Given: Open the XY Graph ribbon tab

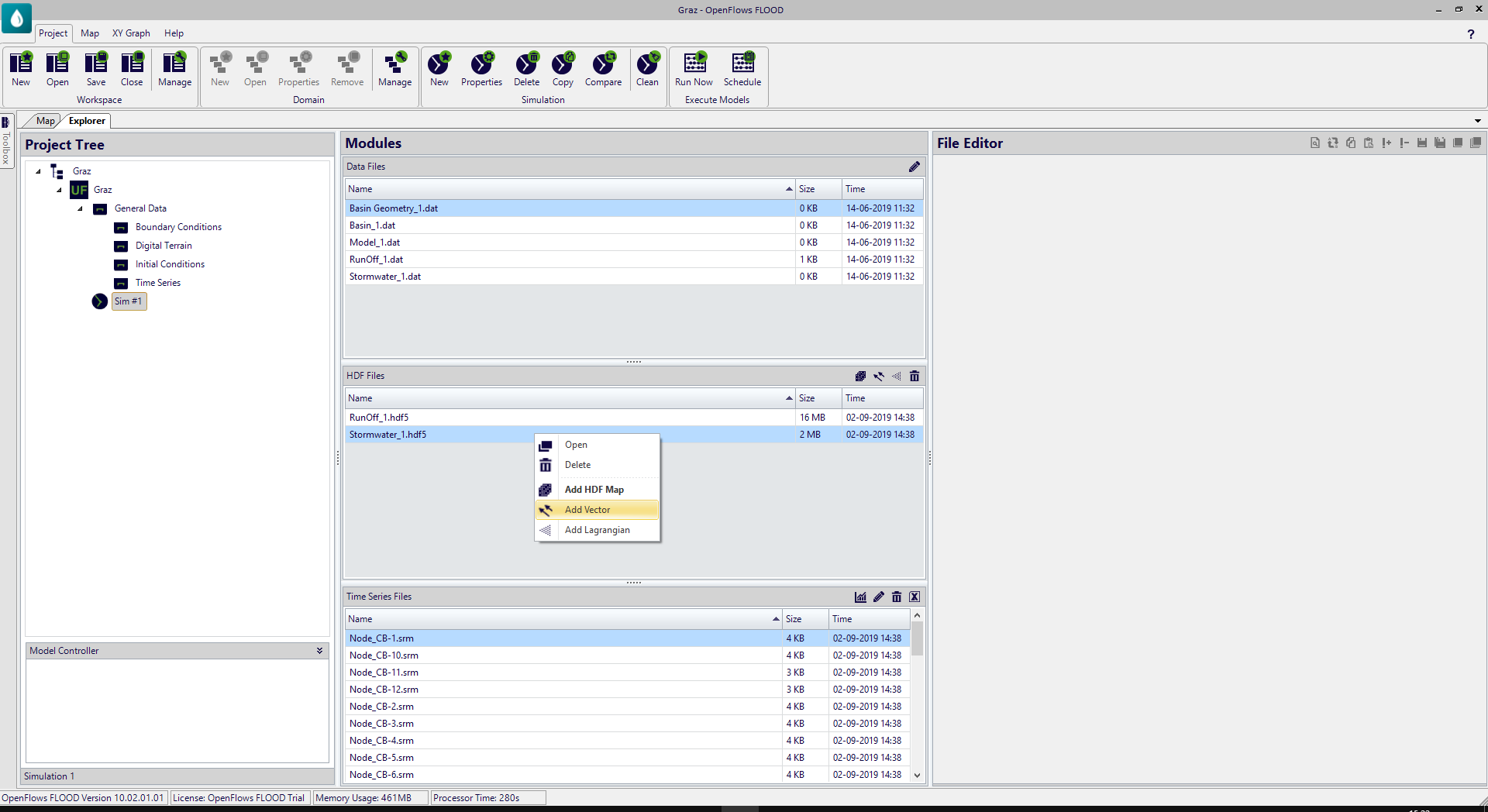Looking at the screenshot, I should [131, 33].
